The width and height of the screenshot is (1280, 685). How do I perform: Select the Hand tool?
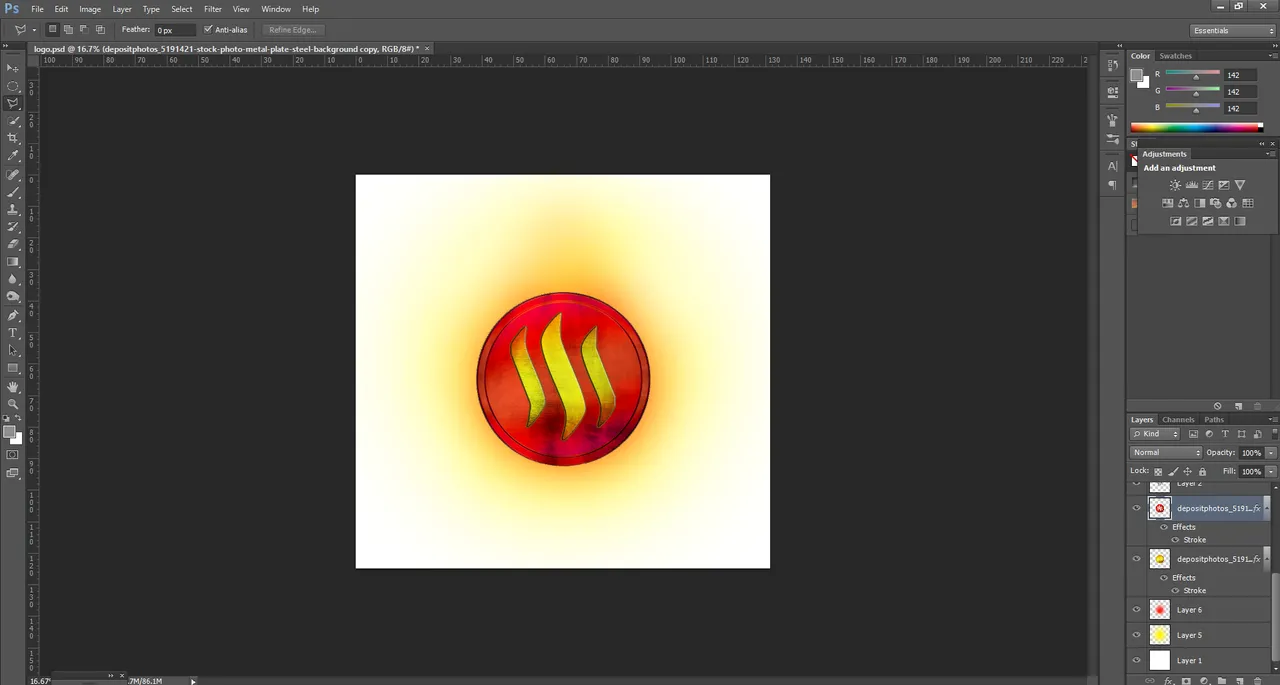tap(13, 387)
